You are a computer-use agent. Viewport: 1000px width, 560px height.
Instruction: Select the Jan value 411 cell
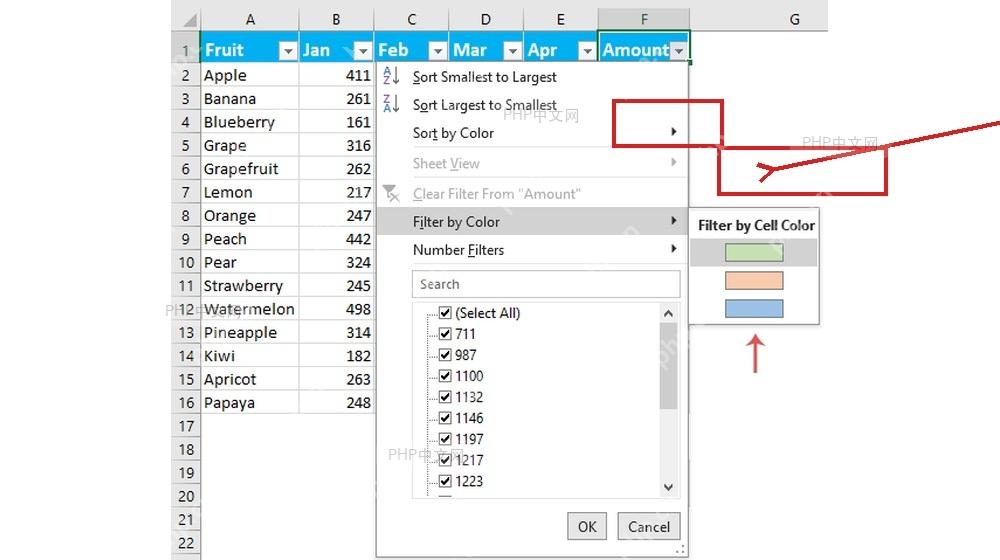(x=336, y=75)
